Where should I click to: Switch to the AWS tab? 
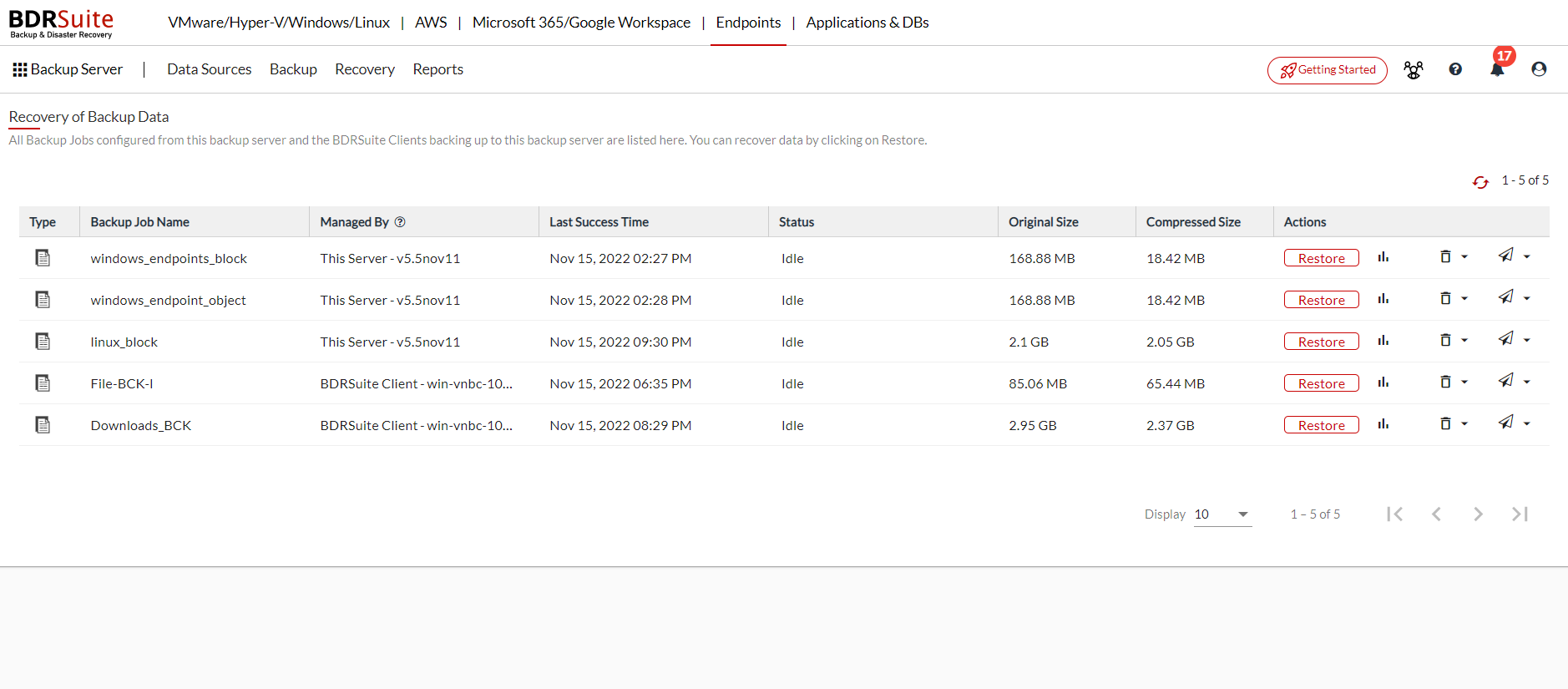[431, 23]
